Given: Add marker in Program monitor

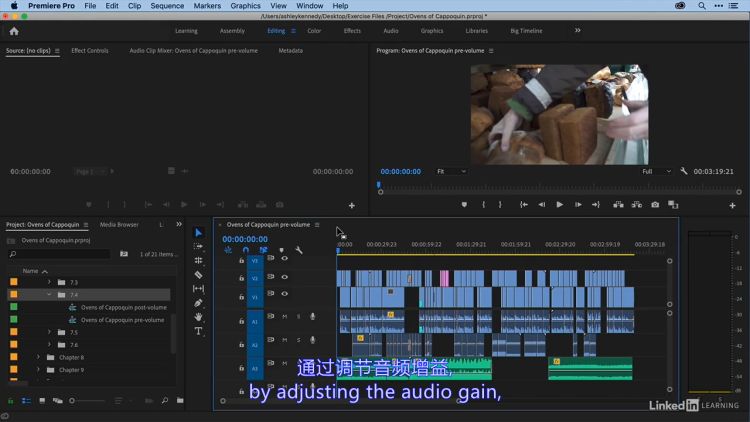Looking at the screenshot, I should [x=464, y=204].
